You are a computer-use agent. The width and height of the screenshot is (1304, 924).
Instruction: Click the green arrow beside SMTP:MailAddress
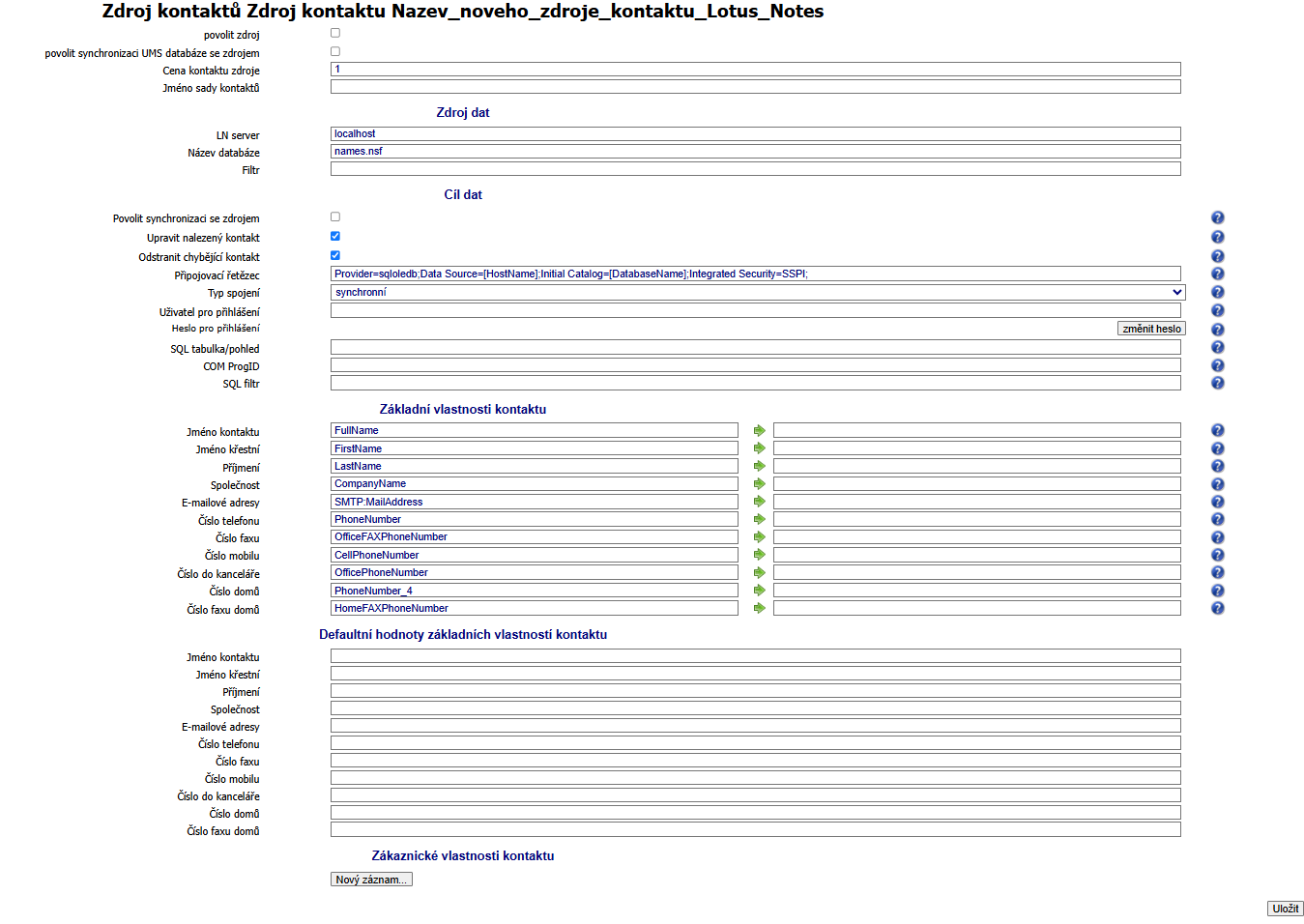click(759, 502)
